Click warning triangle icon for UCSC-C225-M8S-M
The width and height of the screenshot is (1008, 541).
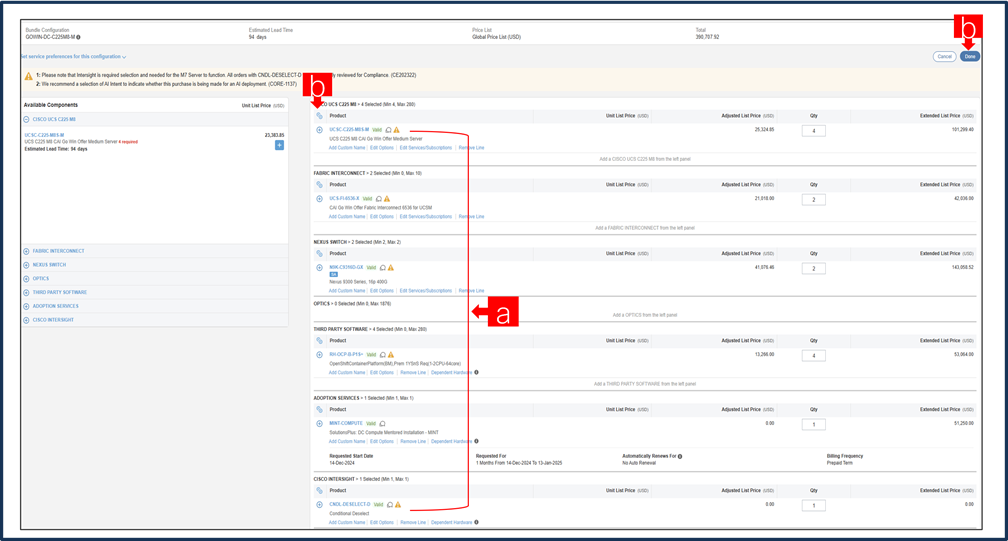[x=397, y=130]
